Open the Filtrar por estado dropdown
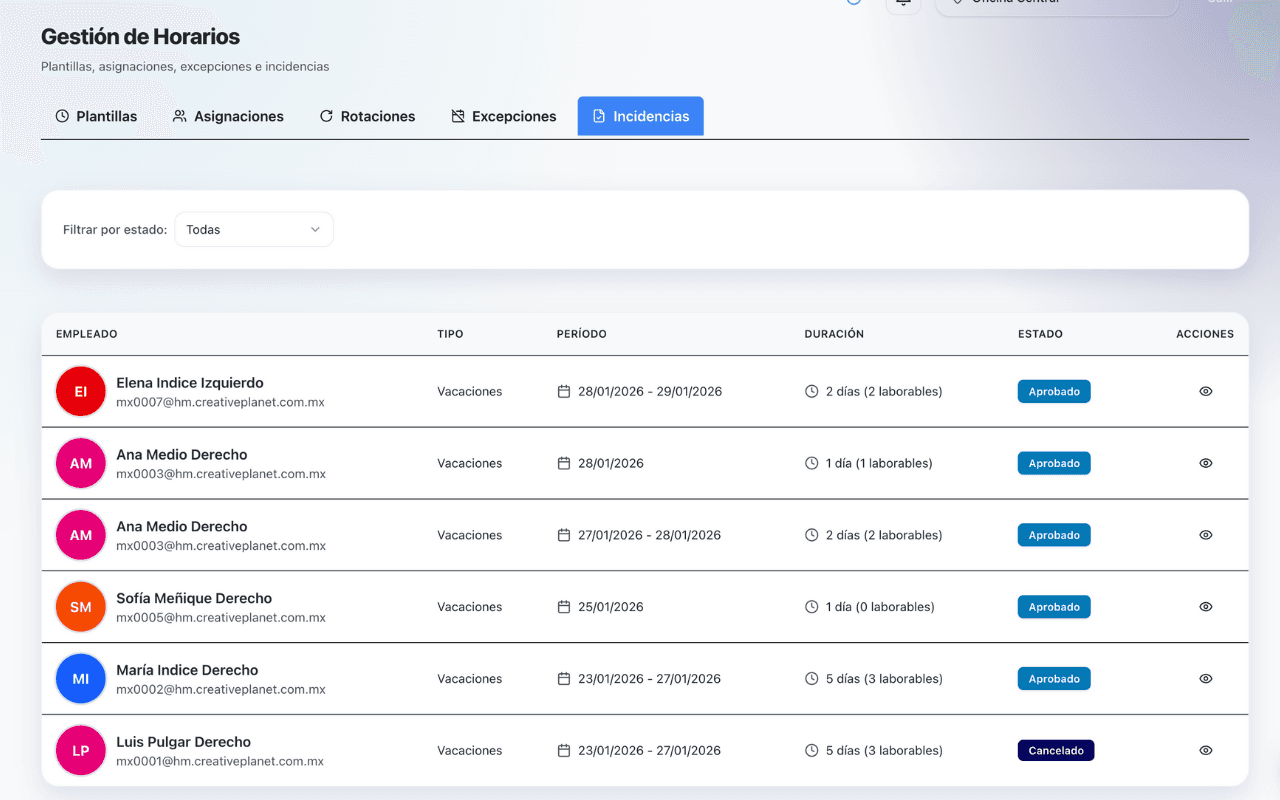This screenshot has height=800, width=1280. (x=253, y=229)
